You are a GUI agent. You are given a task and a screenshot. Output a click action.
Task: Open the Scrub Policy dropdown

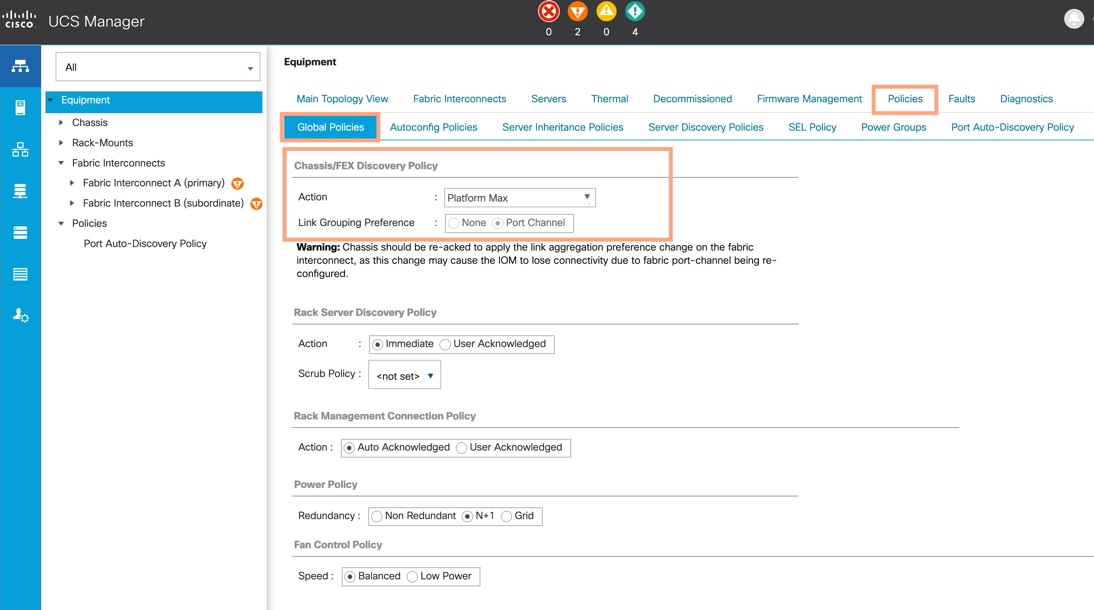(405, 375)
